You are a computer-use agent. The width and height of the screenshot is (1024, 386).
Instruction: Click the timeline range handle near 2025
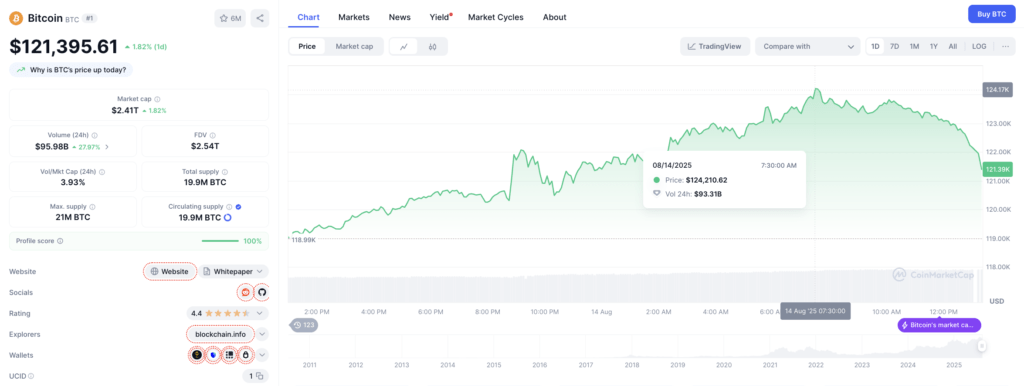pos(981,345)
